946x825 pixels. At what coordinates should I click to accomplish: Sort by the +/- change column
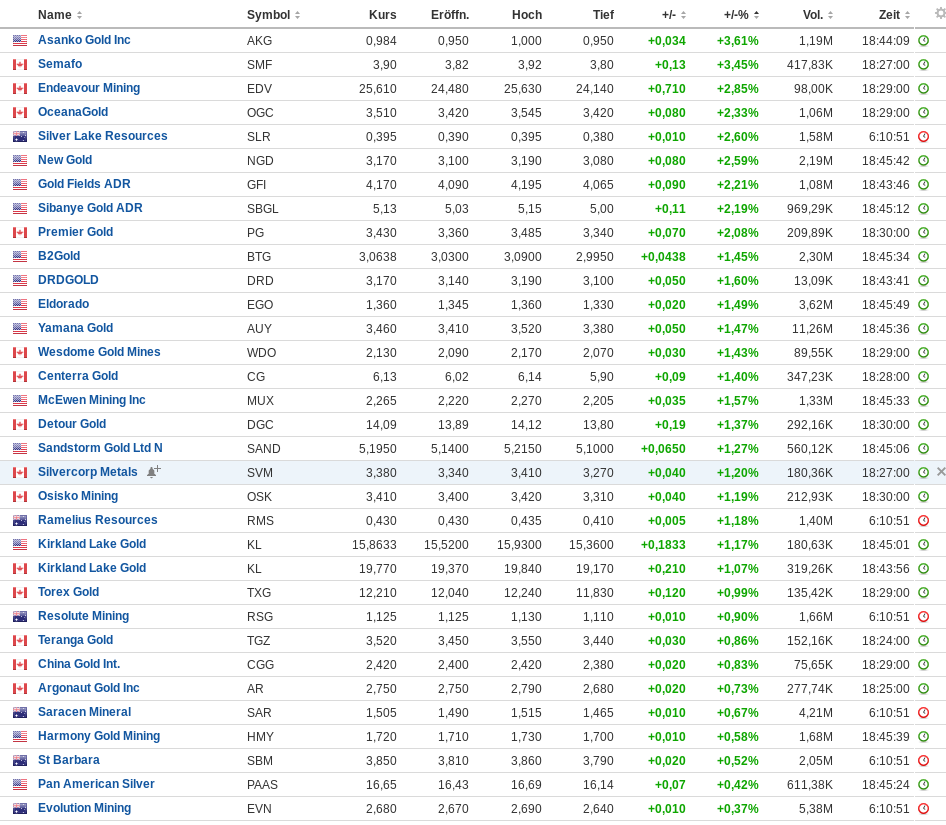(x=673, y=14)
